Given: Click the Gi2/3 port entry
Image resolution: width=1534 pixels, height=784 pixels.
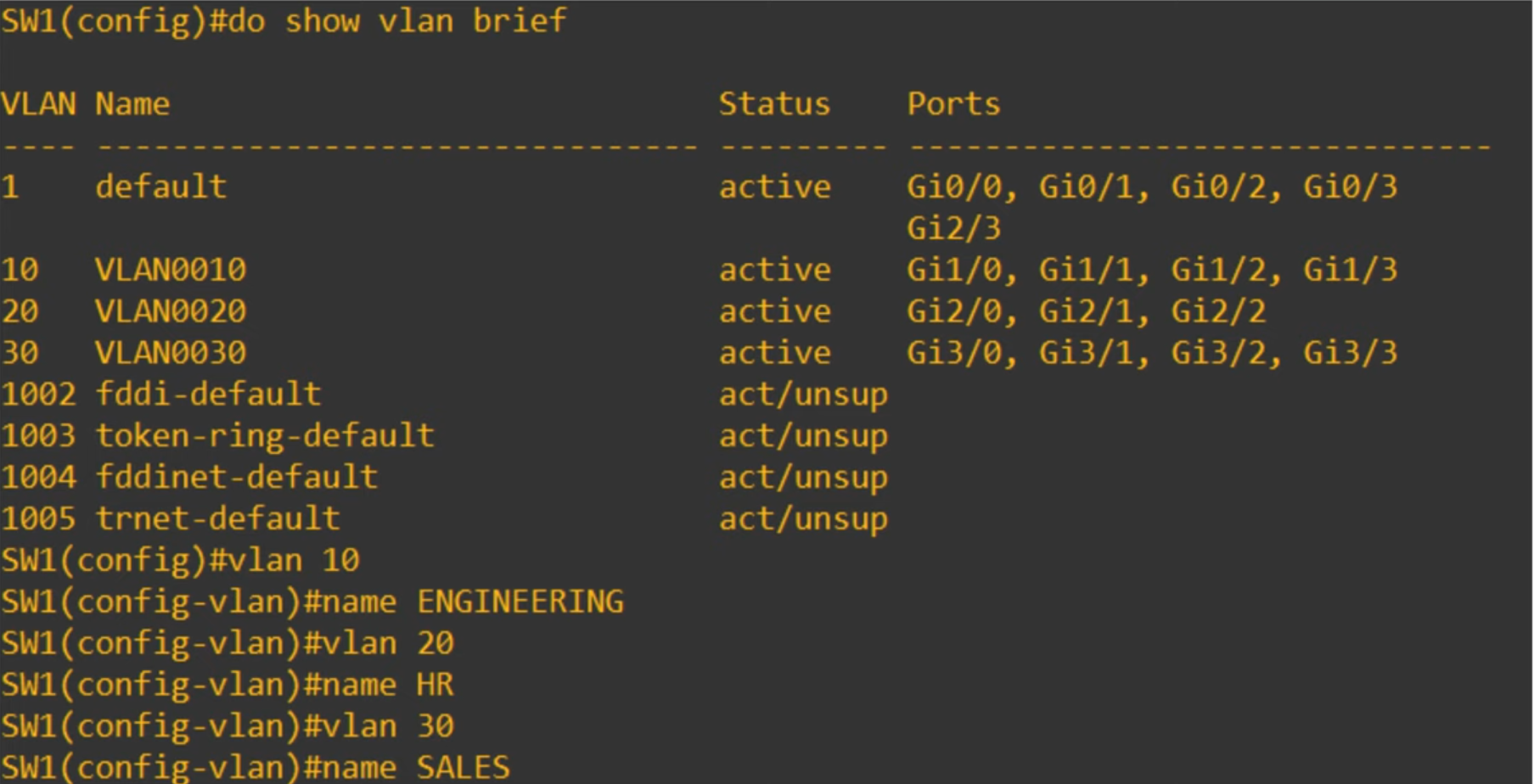Looking at the screenshot, I should click(x=953, y=229).
